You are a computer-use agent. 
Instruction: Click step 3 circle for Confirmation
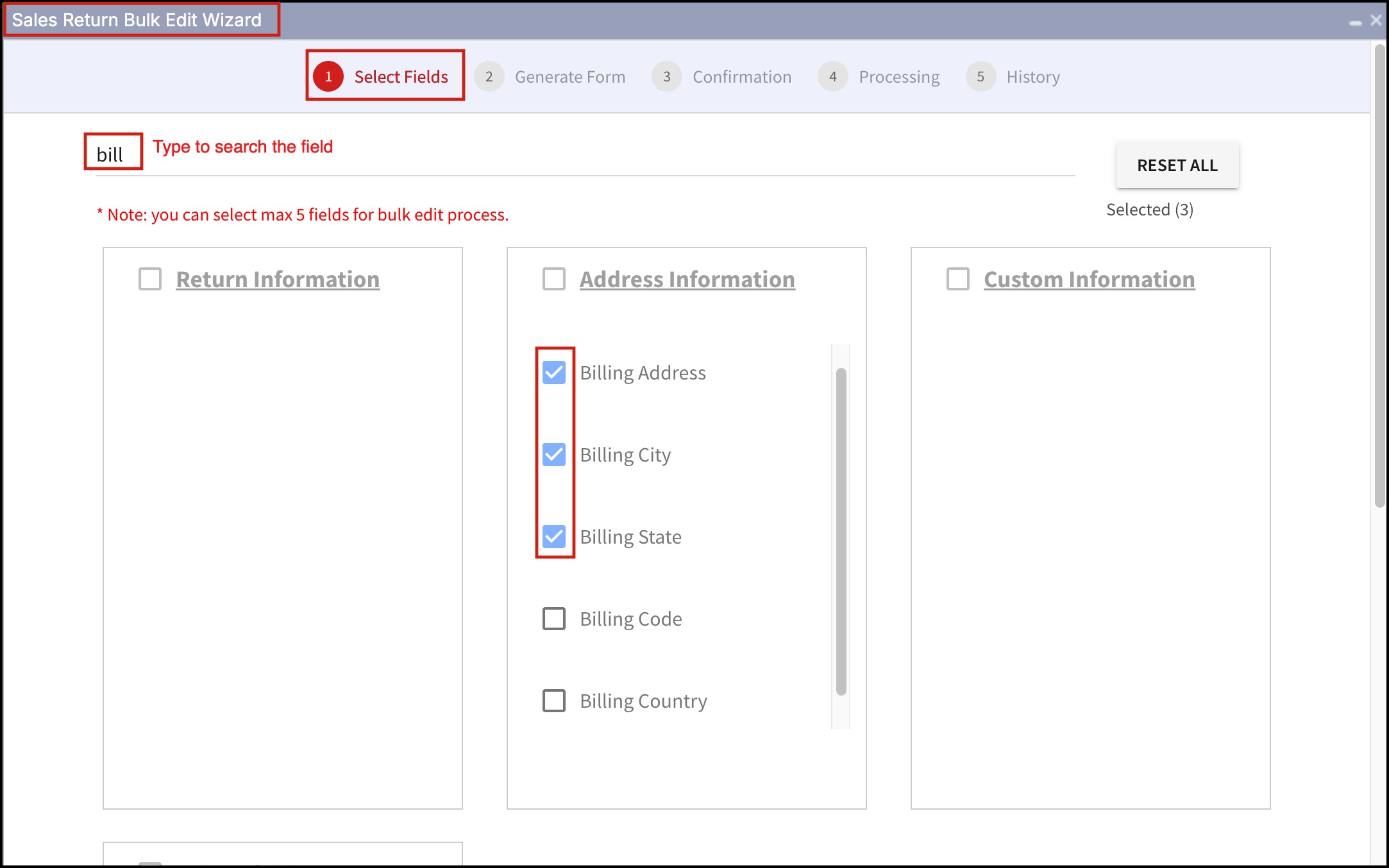(x=666, y=77)
